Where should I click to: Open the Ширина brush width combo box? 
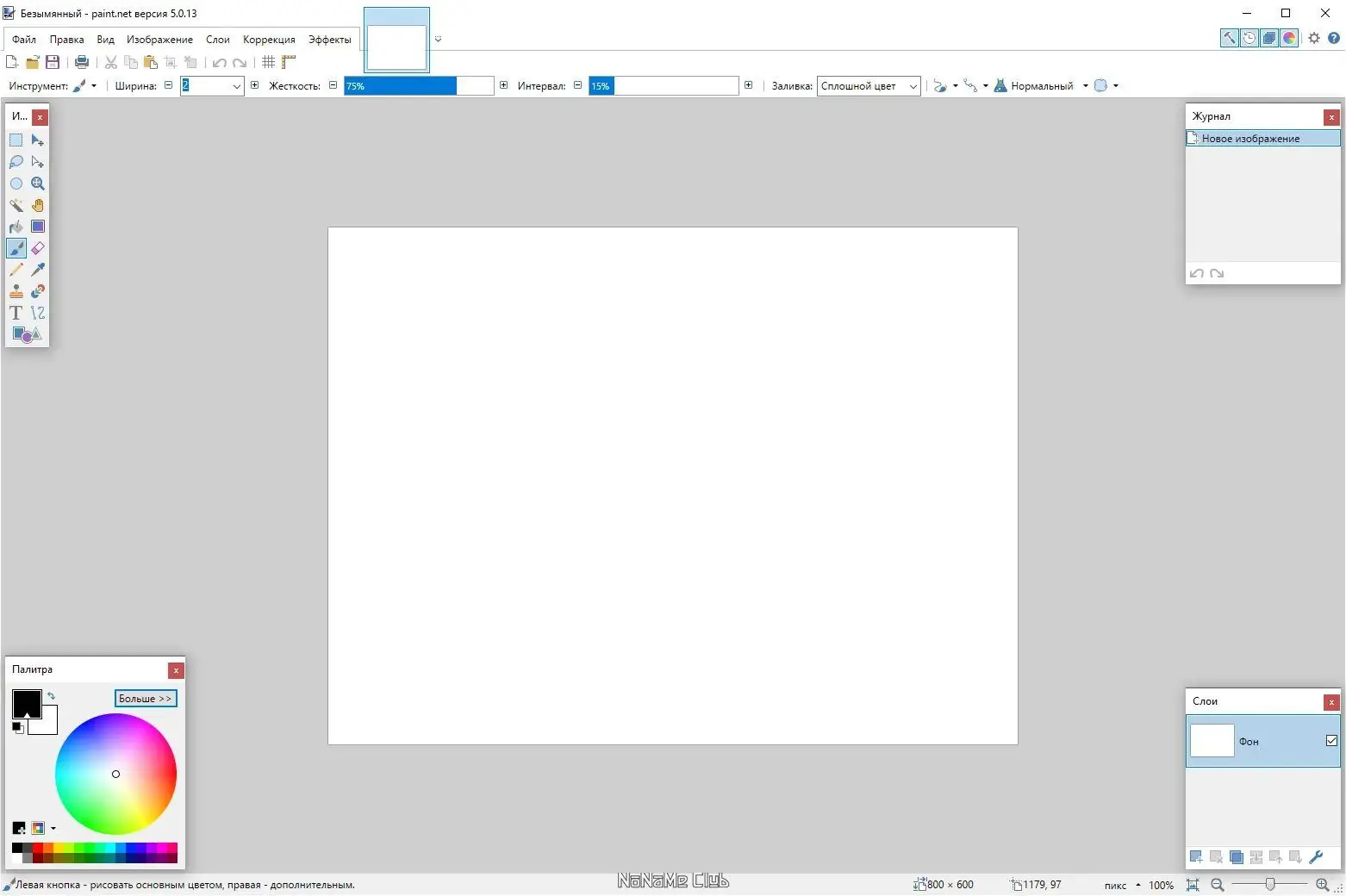click(x=212, y=86)
